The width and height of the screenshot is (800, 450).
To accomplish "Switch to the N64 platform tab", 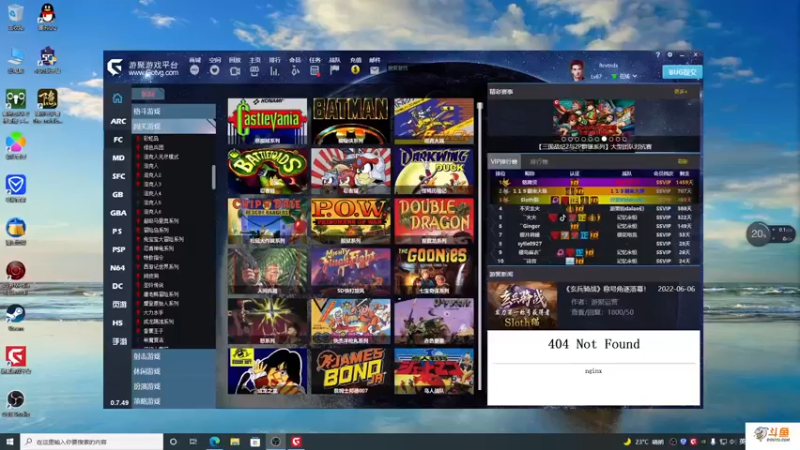I will click(118, 268).
